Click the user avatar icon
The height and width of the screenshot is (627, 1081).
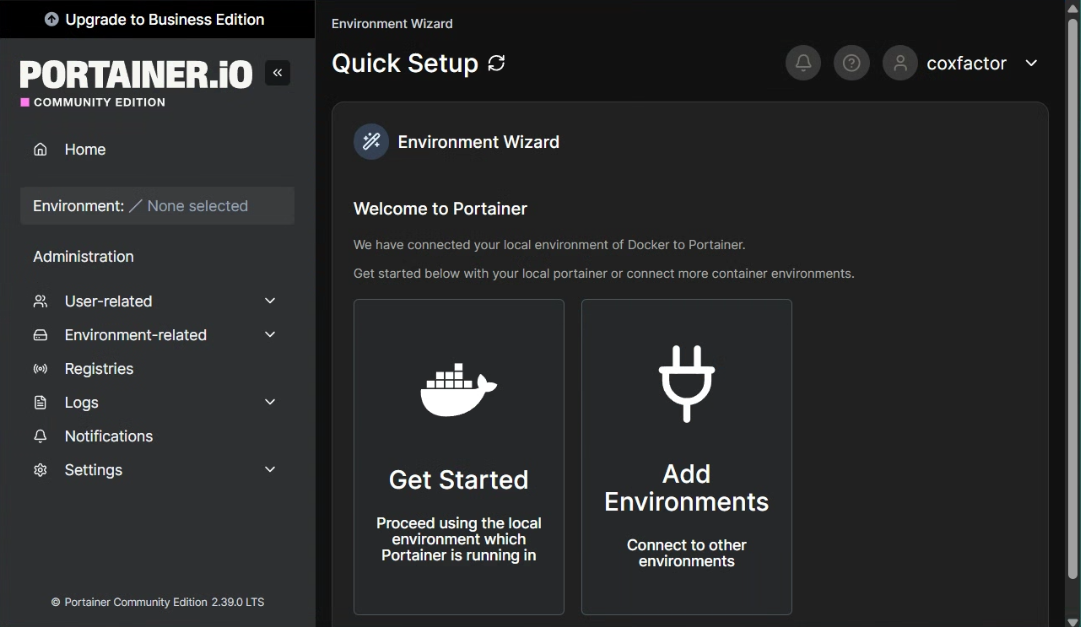click(900, 63)
